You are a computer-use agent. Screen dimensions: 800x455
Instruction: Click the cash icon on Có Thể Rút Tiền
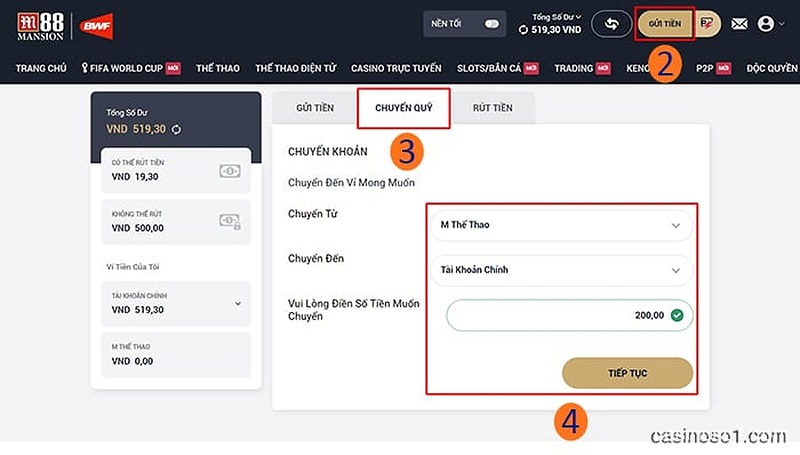[x=229, y=171]
